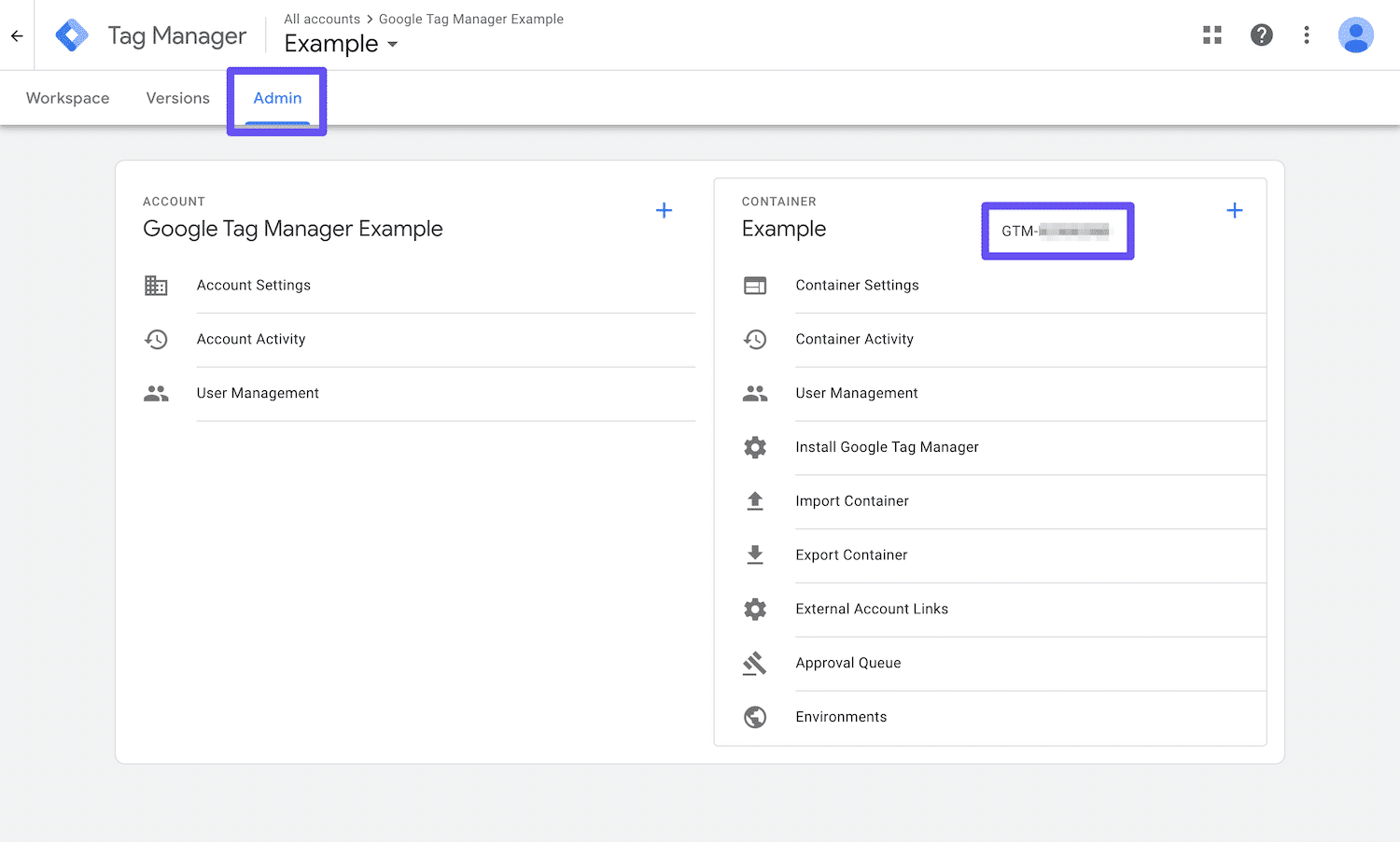Open Container Settings via the card icon
The image size is (1400, 842).
pyautogui.click(x=755, y=285)
